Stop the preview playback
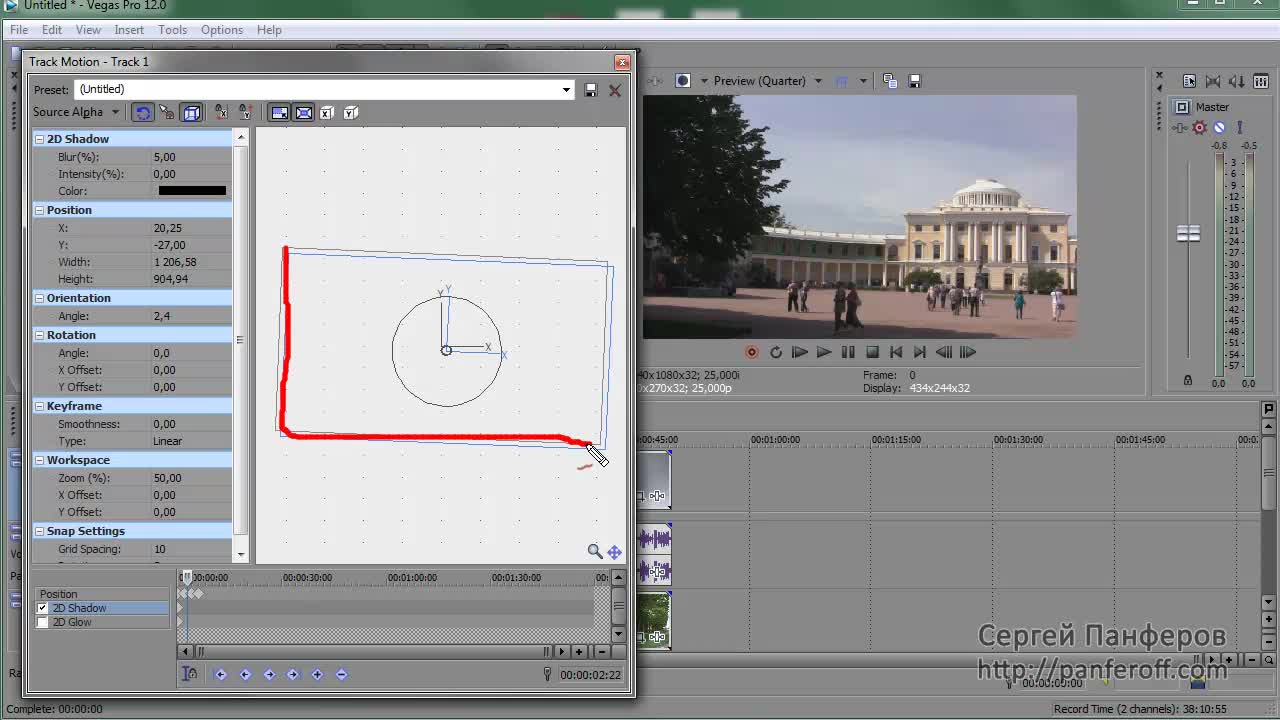 point(871,352)
